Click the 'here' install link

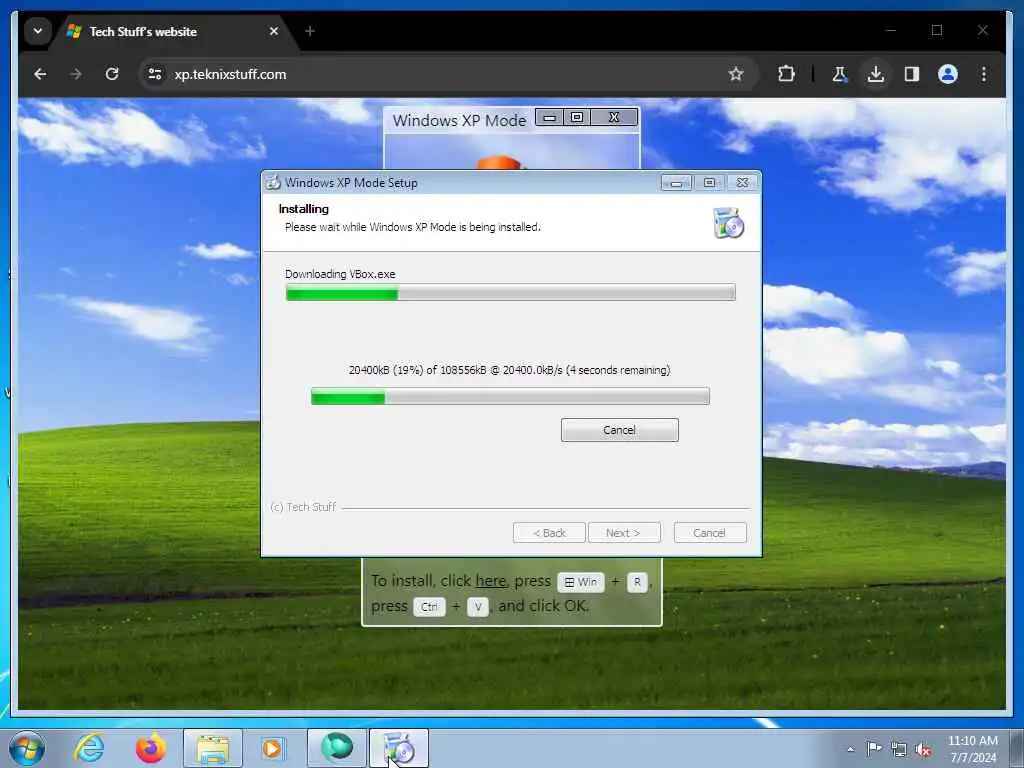pyautogui.click(x=490, y=581)
